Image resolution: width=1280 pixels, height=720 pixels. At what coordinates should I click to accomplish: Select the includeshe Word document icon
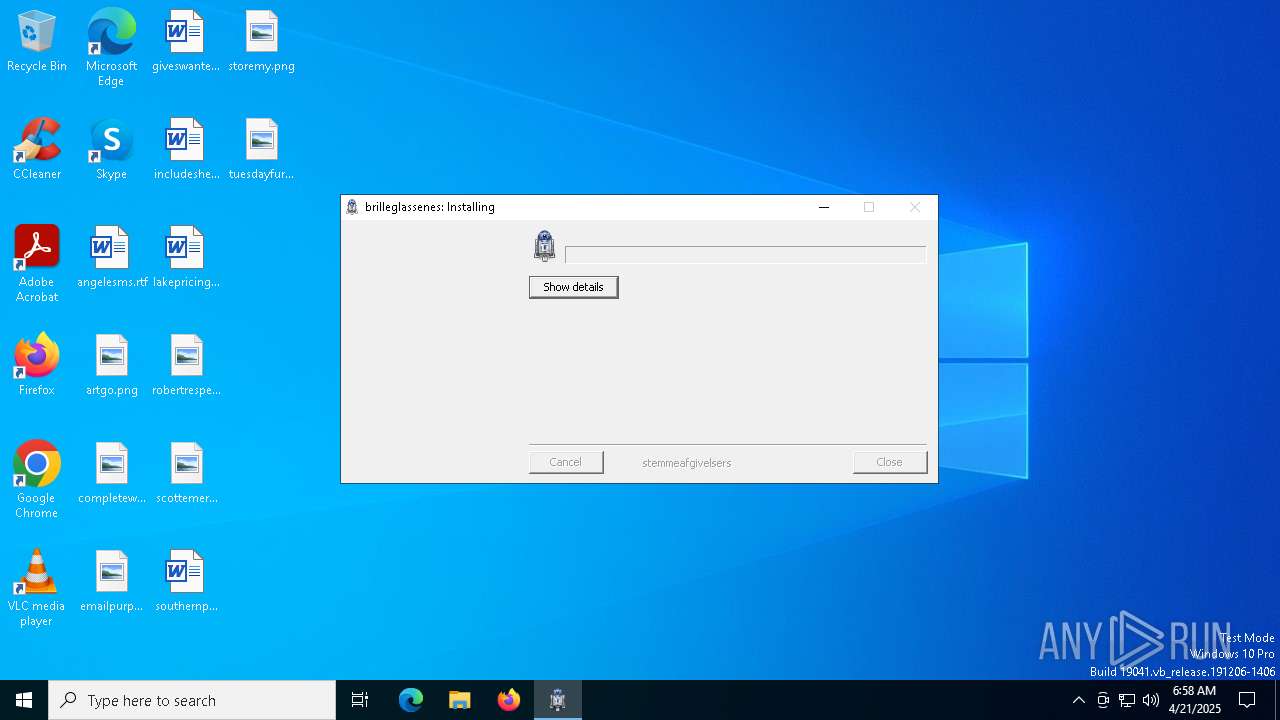tap(186, 150)
